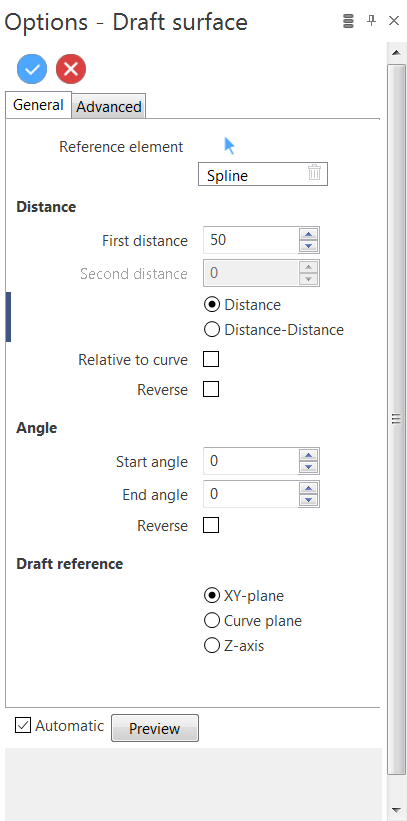
Task: Cancel with the red X icon
Action: click(x=71, y=69)
